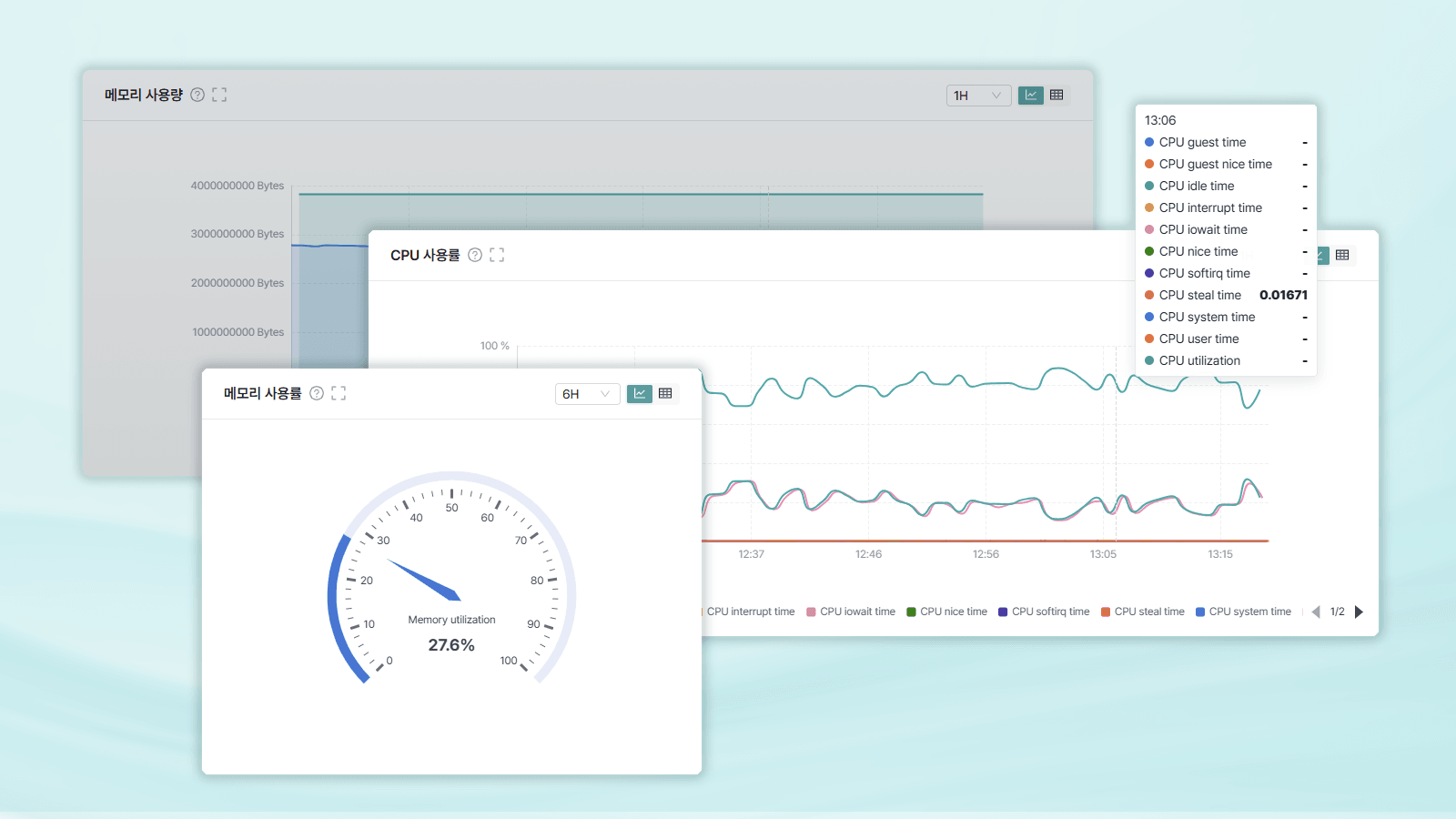Click the 메모리 사용량 panel title
This screenshot has height=819, width=1456.
144,95
